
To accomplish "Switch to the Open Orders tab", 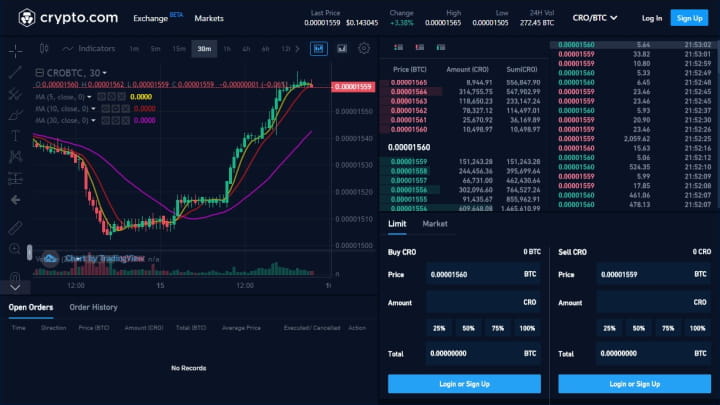I will point(31,307).
